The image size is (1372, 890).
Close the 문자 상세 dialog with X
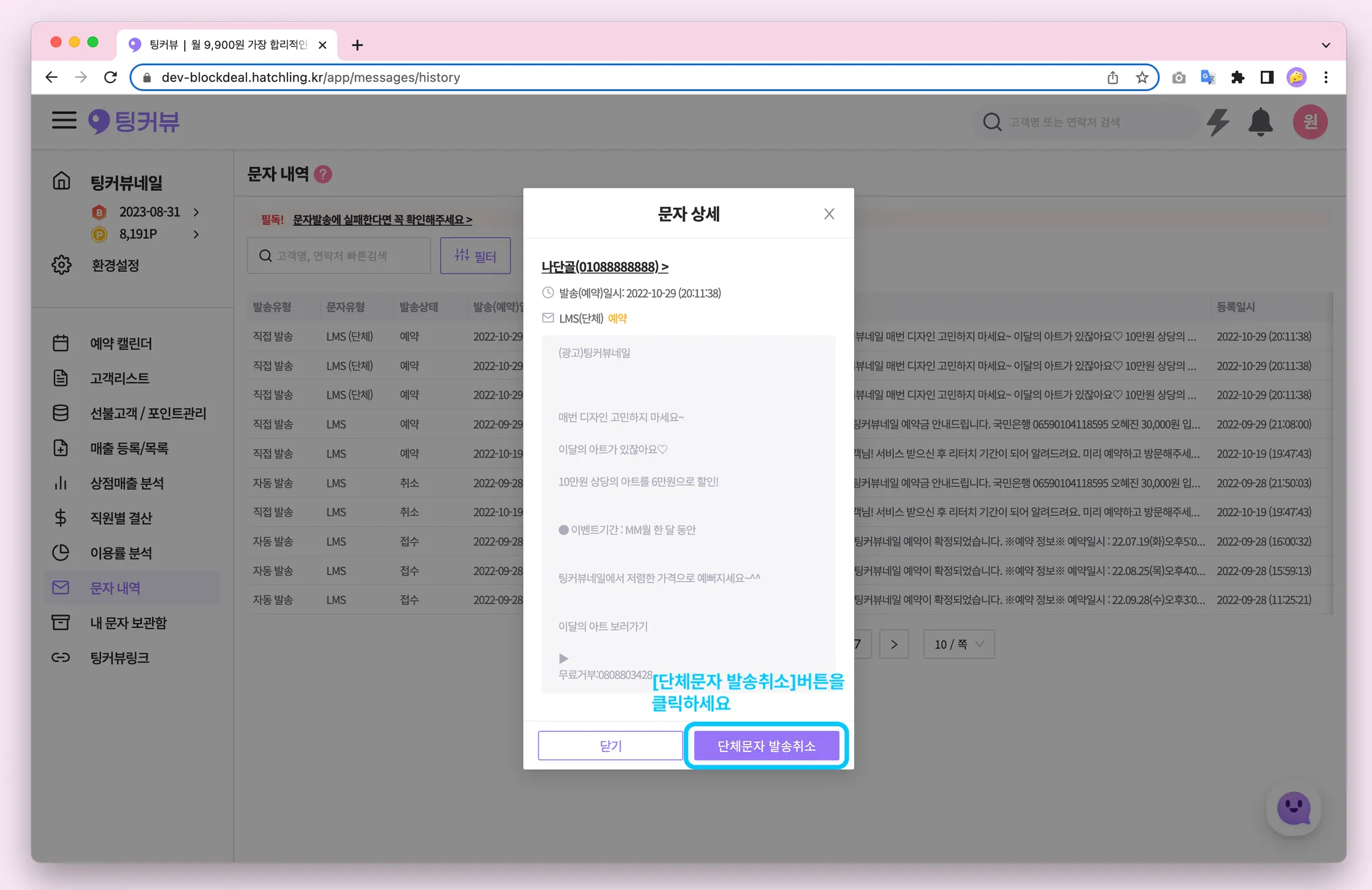pyautogui.click(x=829, y=214)
